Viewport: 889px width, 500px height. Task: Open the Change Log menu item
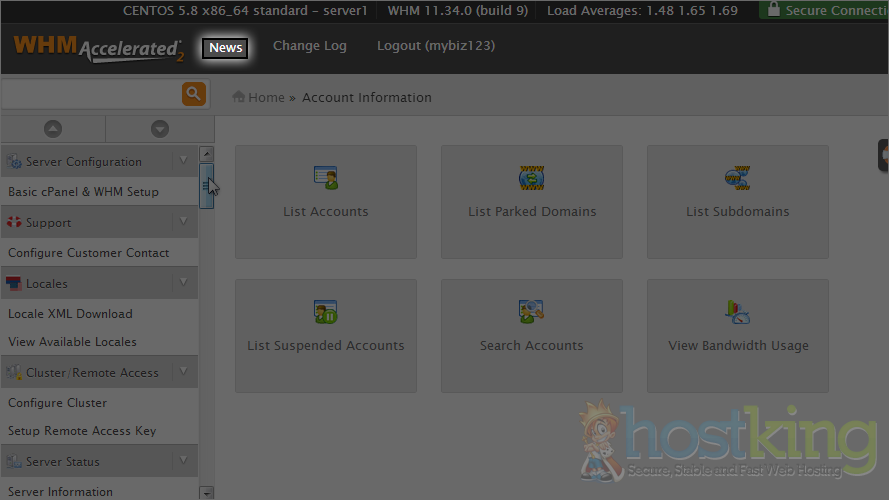309,46
